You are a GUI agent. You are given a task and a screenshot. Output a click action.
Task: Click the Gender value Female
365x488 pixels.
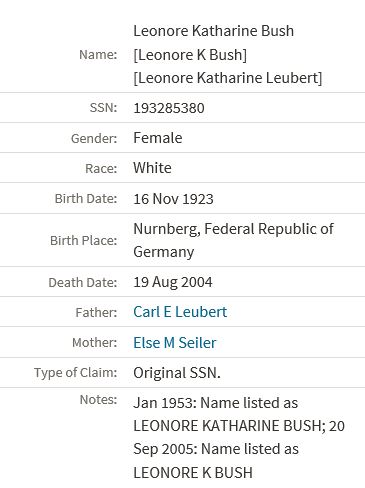click(x=158, y=138)
